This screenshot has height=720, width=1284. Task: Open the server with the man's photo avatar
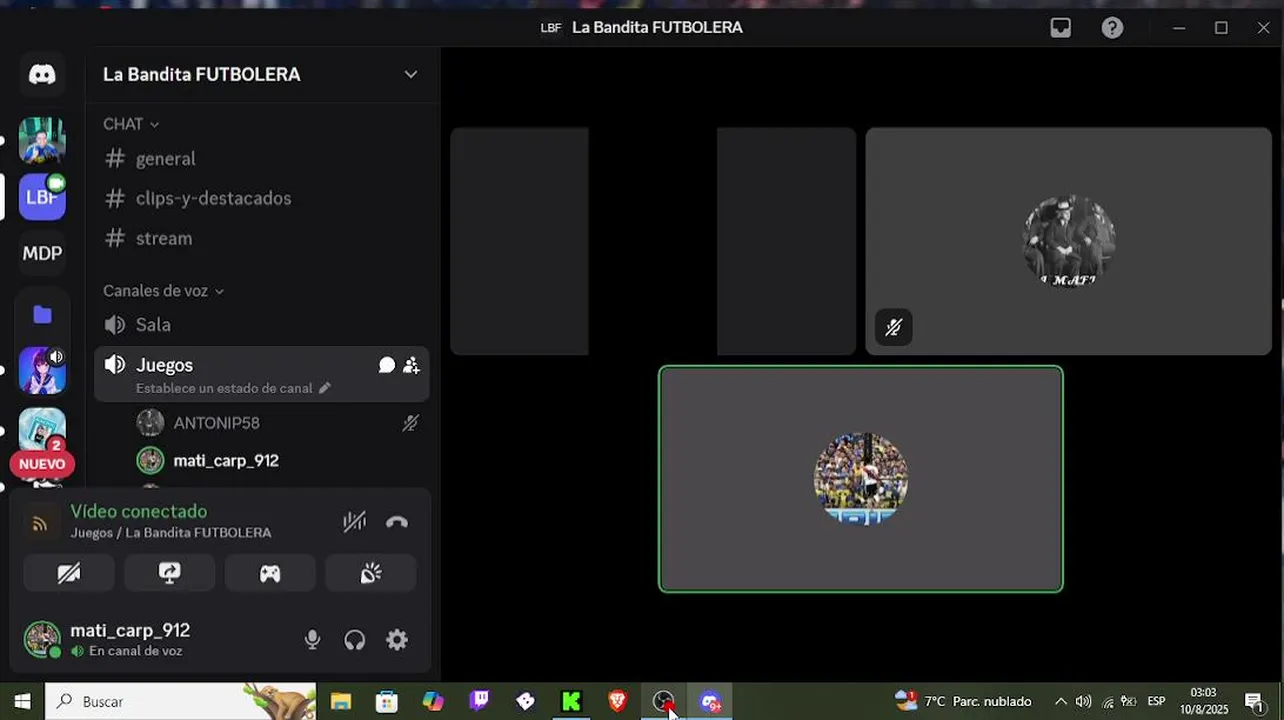tap(42, 139)
